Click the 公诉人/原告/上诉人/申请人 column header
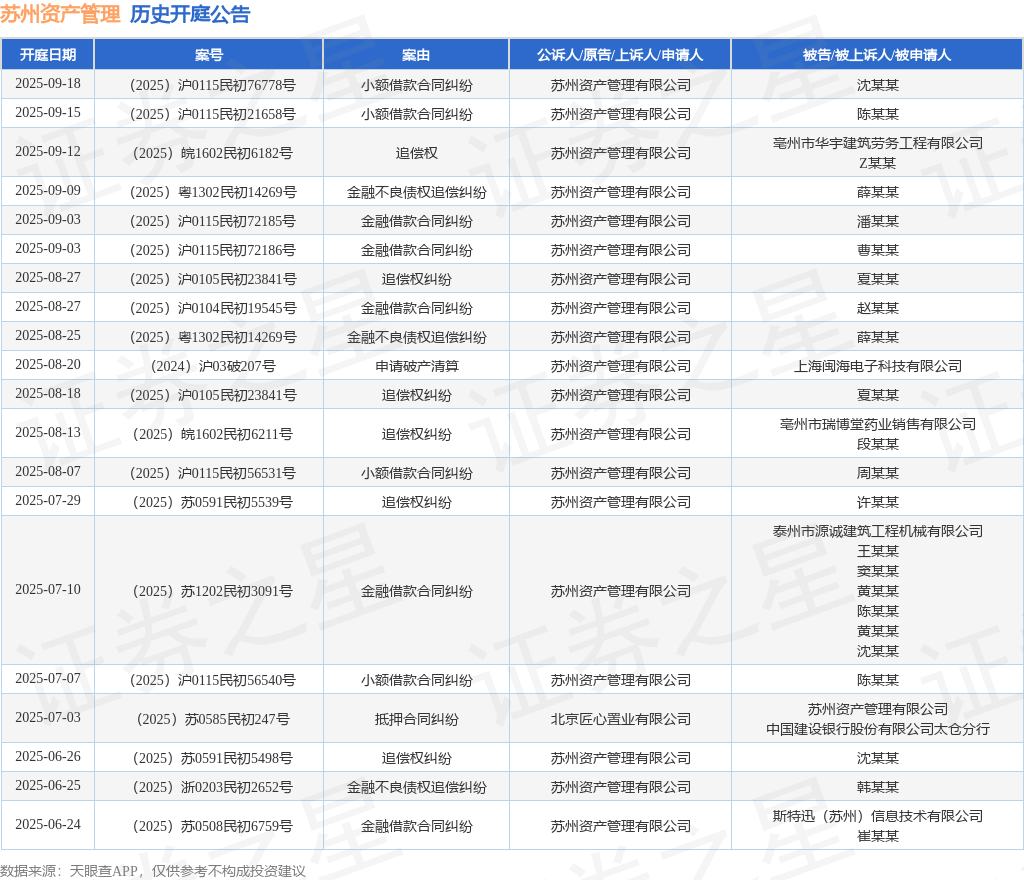The image size is (1024, 880). point(620,55)
